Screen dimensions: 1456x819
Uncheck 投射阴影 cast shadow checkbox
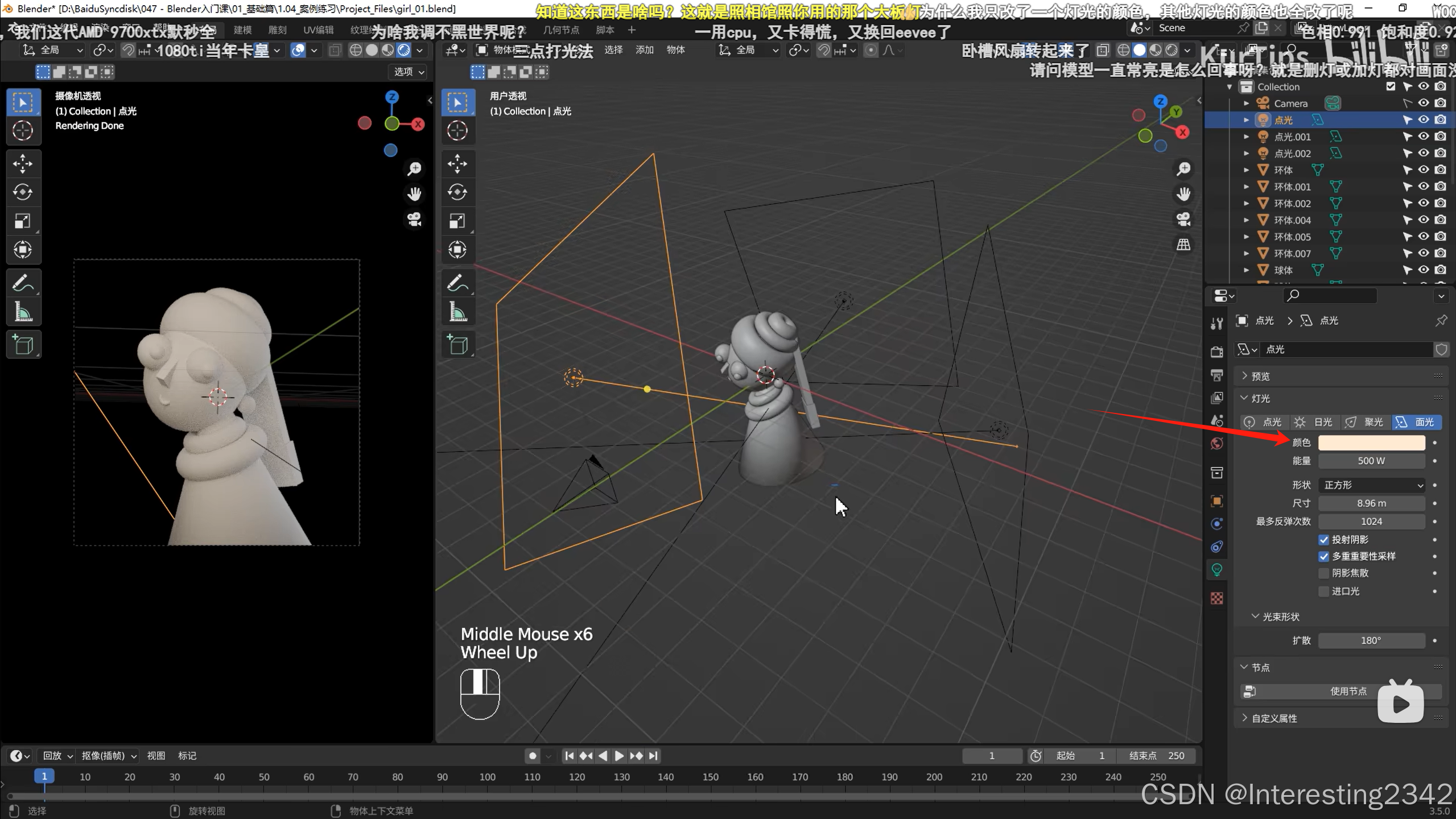[x=1324, y=540]
